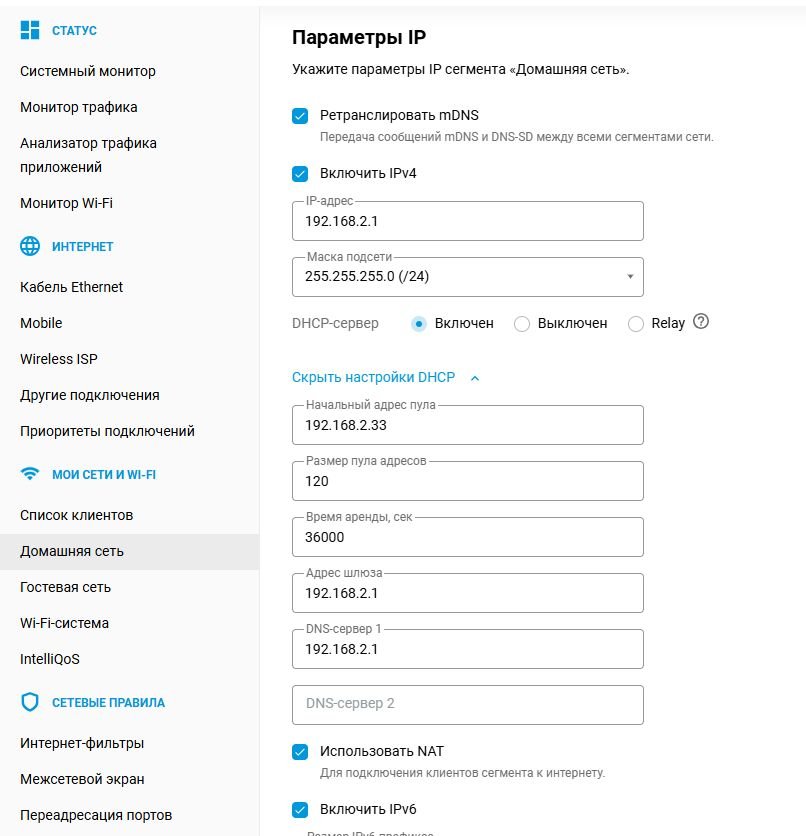806x836 pixels.
Task: Open the System Monitor menu item
Action: (x=88, y=71)
